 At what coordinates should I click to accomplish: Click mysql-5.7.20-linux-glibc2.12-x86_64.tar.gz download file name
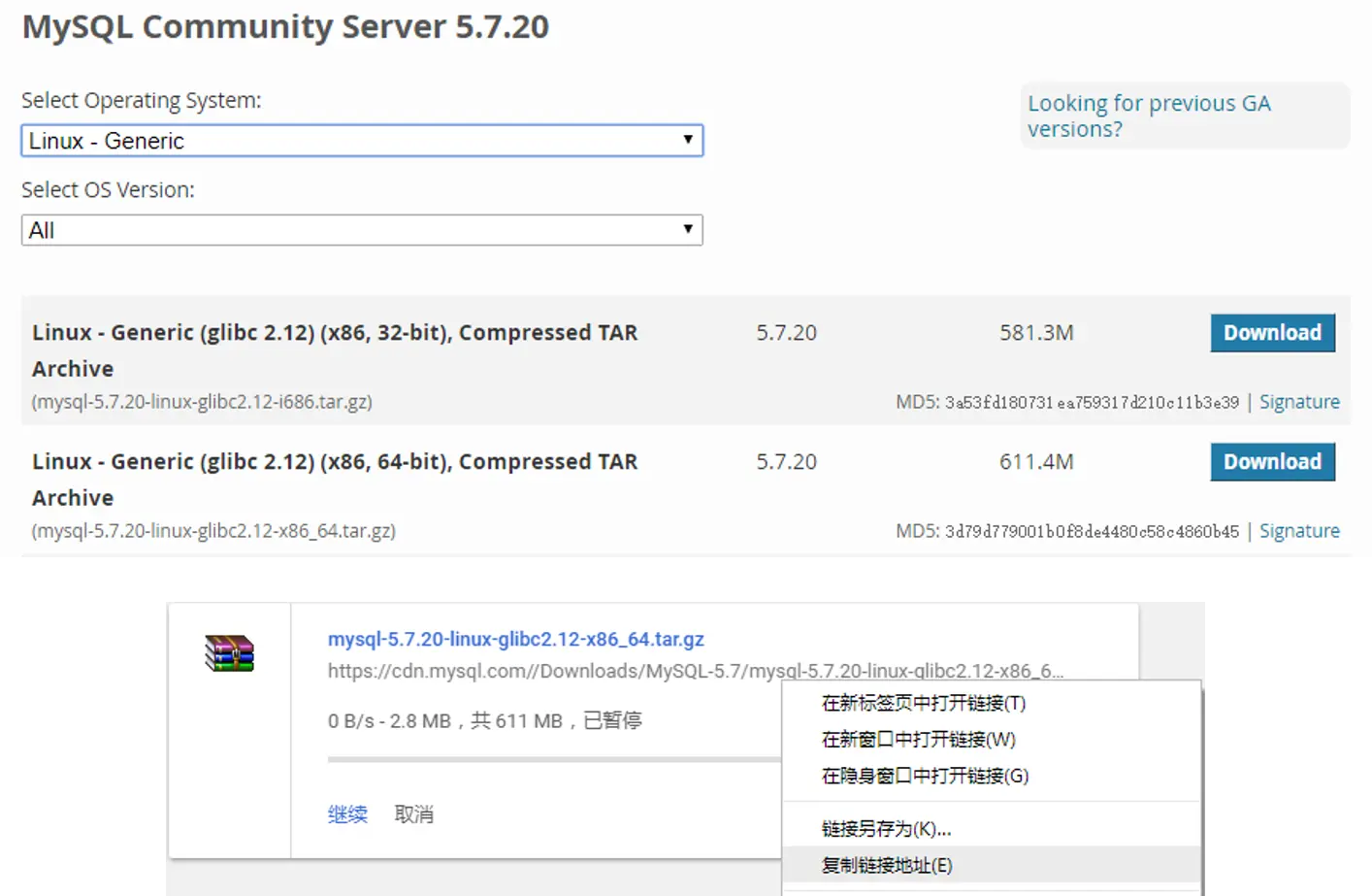tap(516, 639)
